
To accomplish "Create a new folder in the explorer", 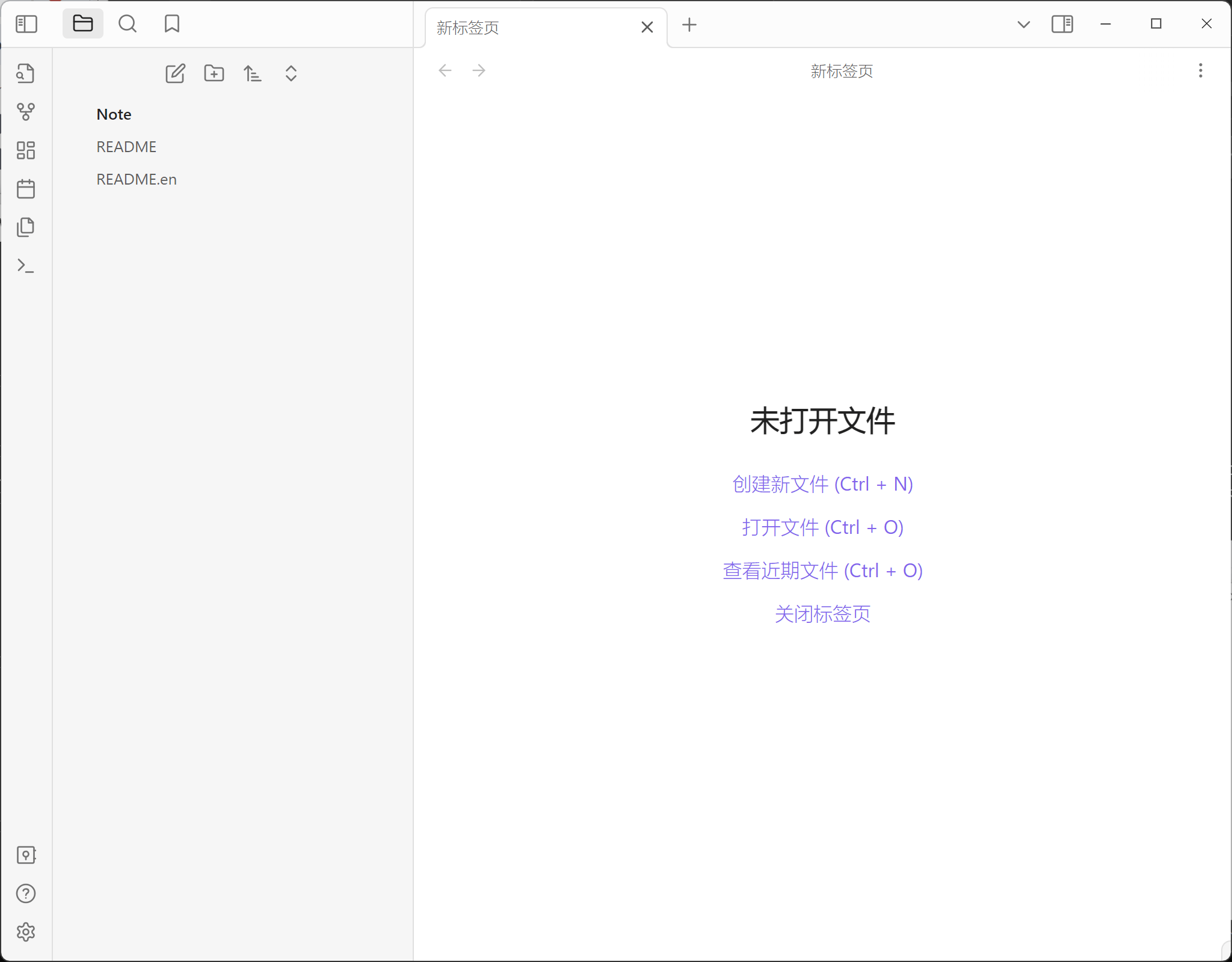I will (214, 73).
